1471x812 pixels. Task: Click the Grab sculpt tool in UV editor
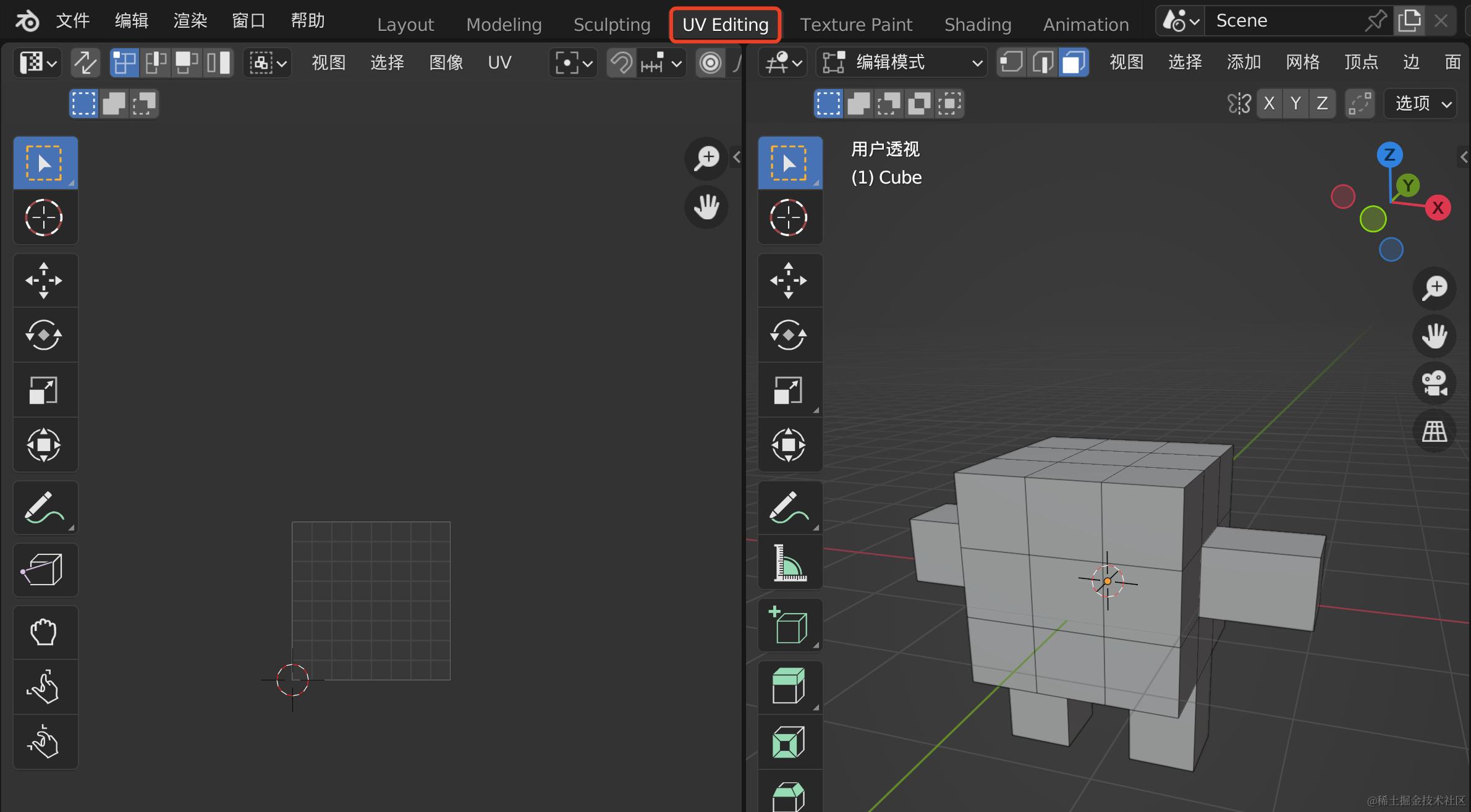click(x=44, y=632)
